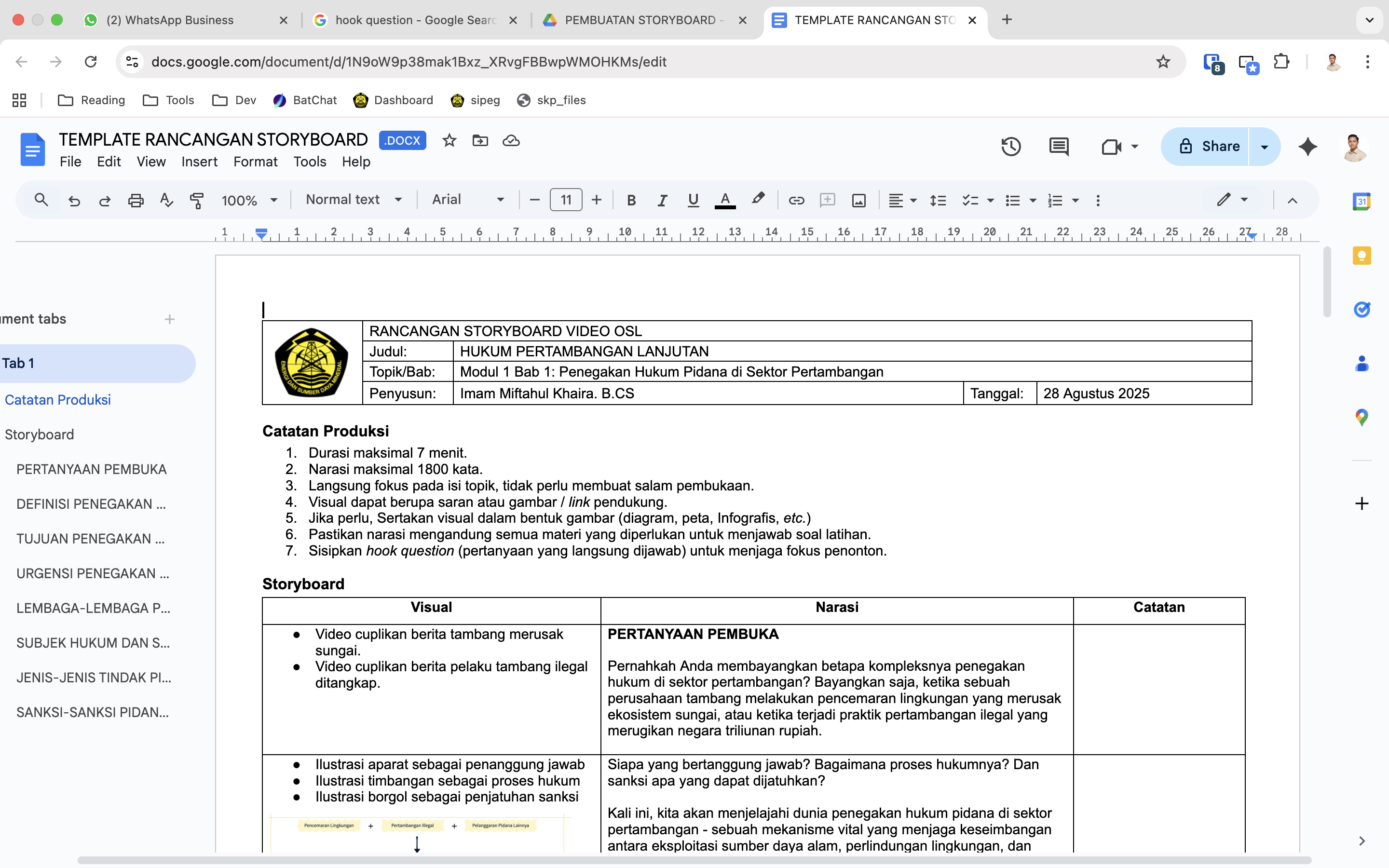Toggle bold formatting
Viewport: 1389px width, 868px height.
[x=631, y=200]
